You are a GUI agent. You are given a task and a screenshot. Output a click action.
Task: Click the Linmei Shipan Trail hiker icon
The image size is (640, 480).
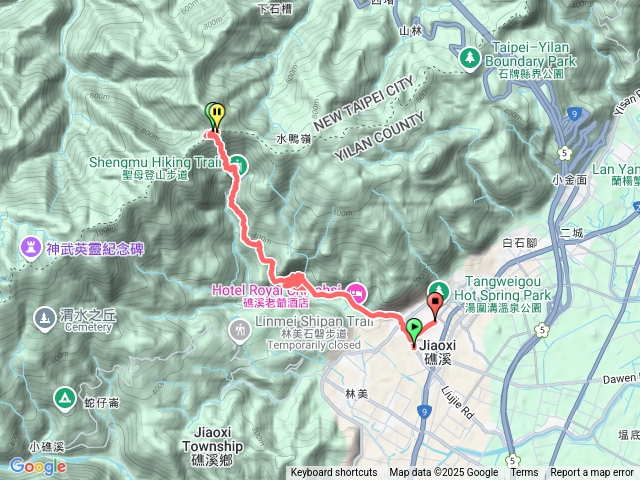coord(240,330)
